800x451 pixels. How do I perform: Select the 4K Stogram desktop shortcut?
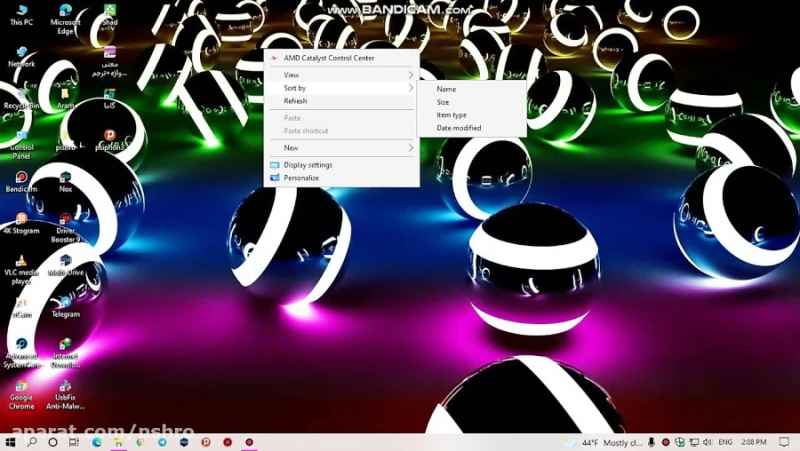click(21, 224)
